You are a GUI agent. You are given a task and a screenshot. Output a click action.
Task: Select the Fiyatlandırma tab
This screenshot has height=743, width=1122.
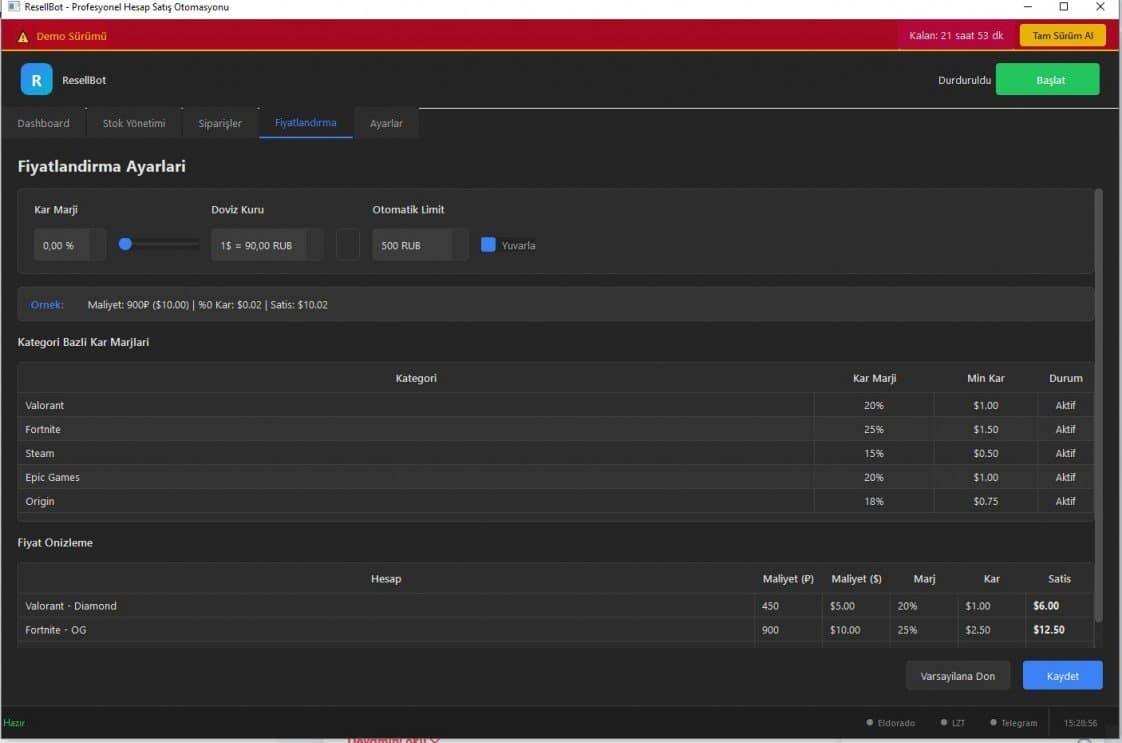click(306, 122)
